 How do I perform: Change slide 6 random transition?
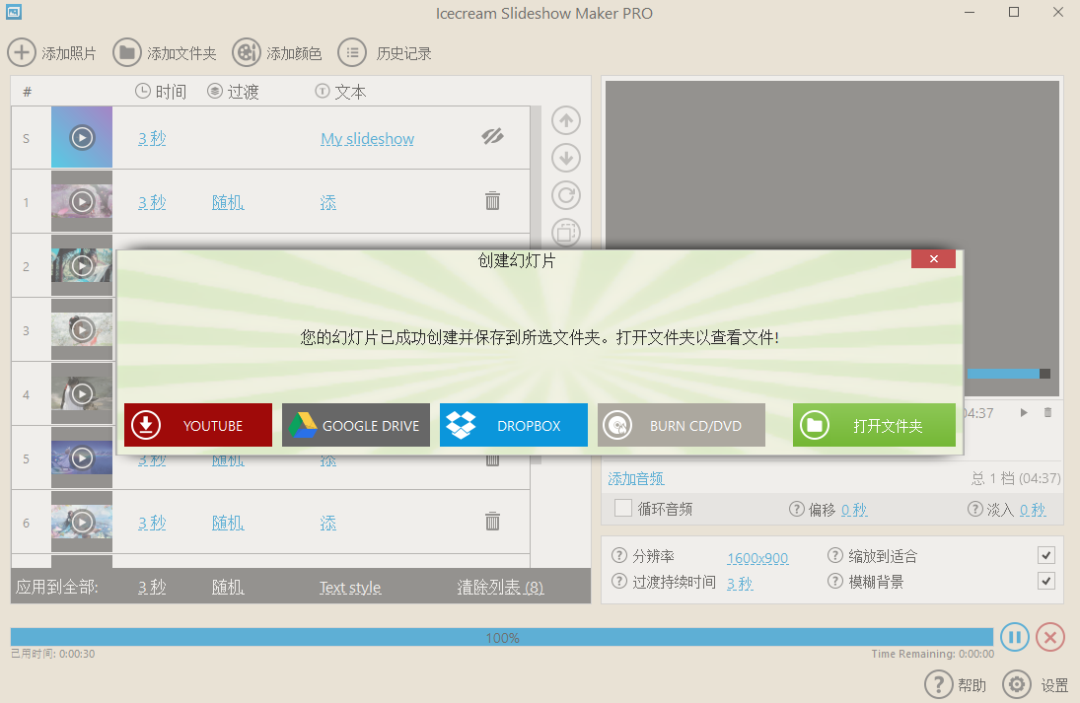(x=228, y=523)
